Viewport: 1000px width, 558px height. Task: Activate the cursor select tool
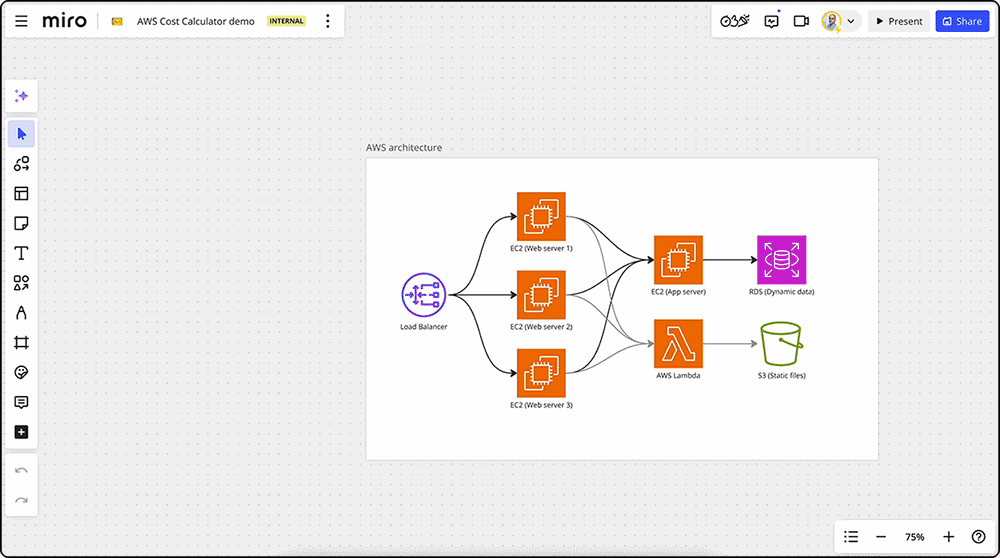click(21, 134)
